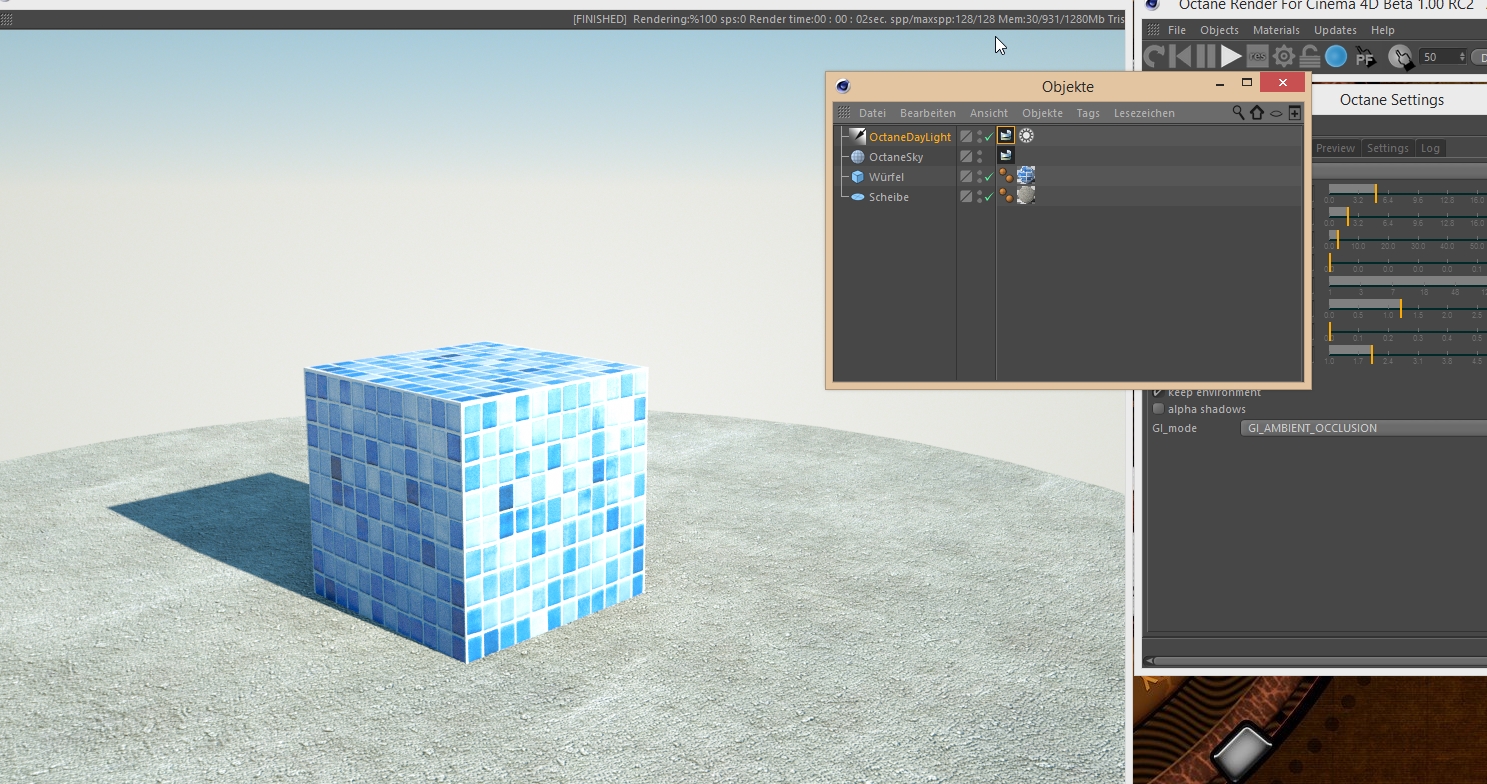Screen dimensions: 1487x784
Task: Open the Ansicht menu in Objekte window
Action: tap(989, 113)
